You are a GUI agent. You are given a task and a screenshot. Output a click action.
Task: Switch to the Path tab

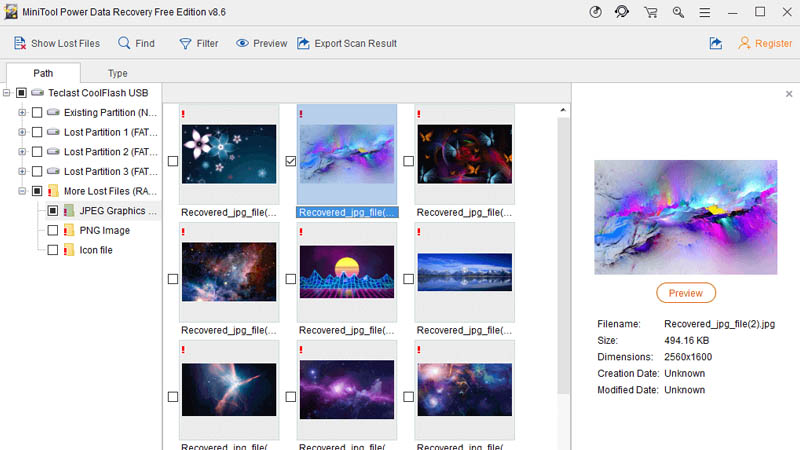(43, 73)
